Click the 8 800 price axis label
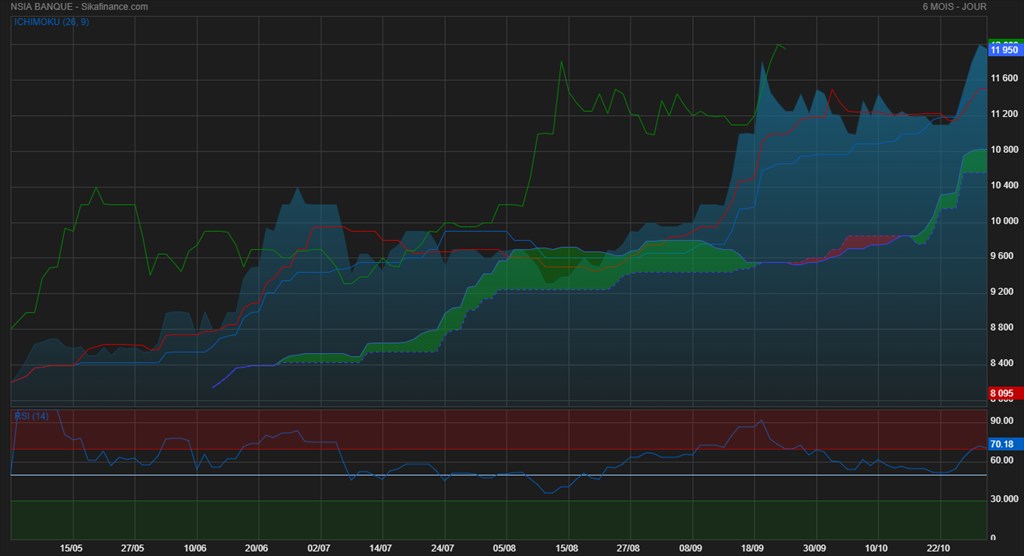 tap(1002, 328)
